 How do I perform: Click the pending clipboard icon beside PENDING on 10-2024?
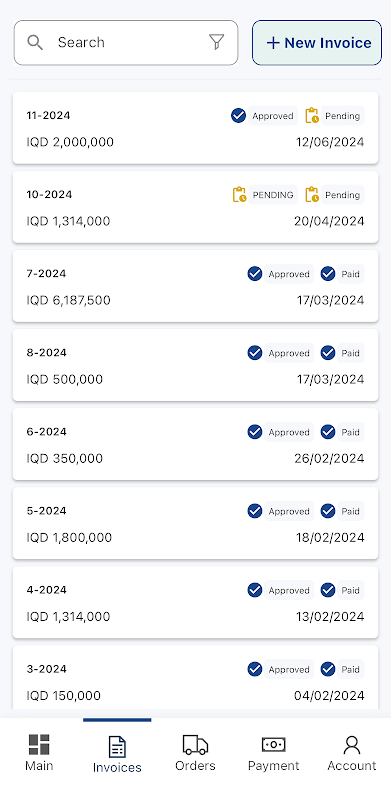coord(239,195)
